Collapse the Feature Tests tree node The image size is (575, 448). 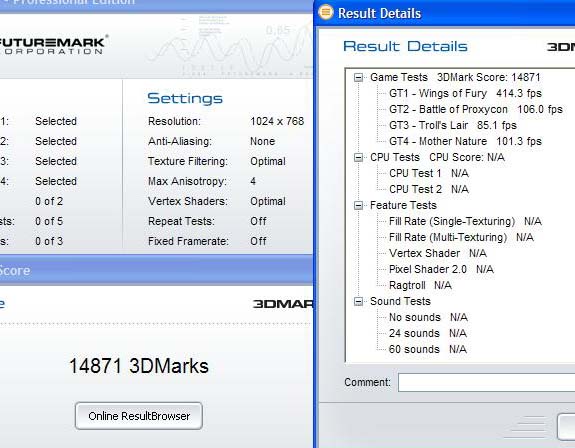pyautogui.click(x=358, y=205)
